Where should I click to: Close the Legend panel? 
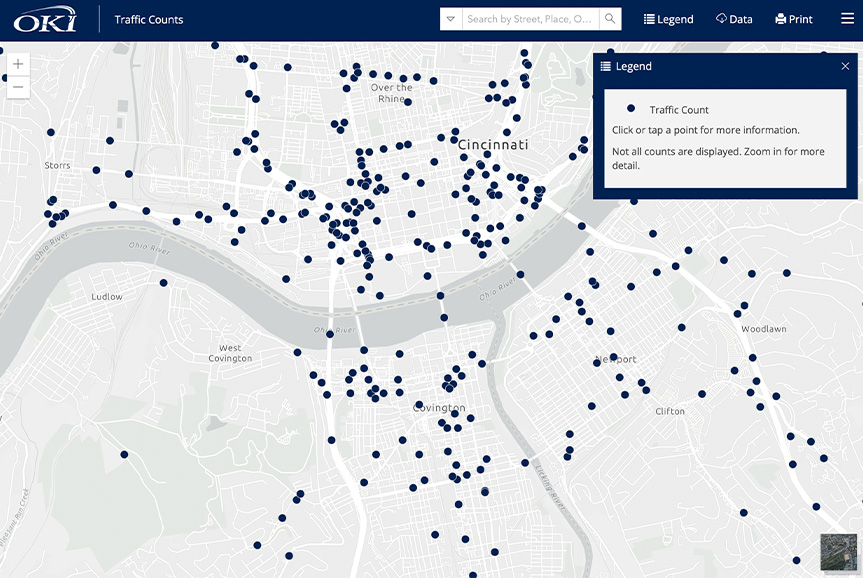pos(845,66)
